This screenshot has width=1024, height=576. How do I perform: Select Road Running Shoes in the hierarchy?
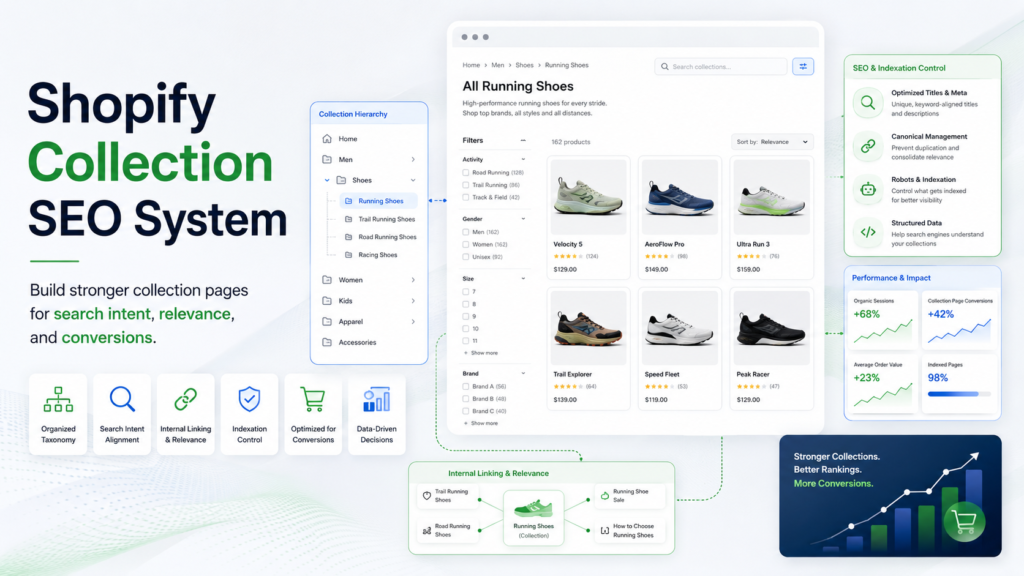pos(387,237)
